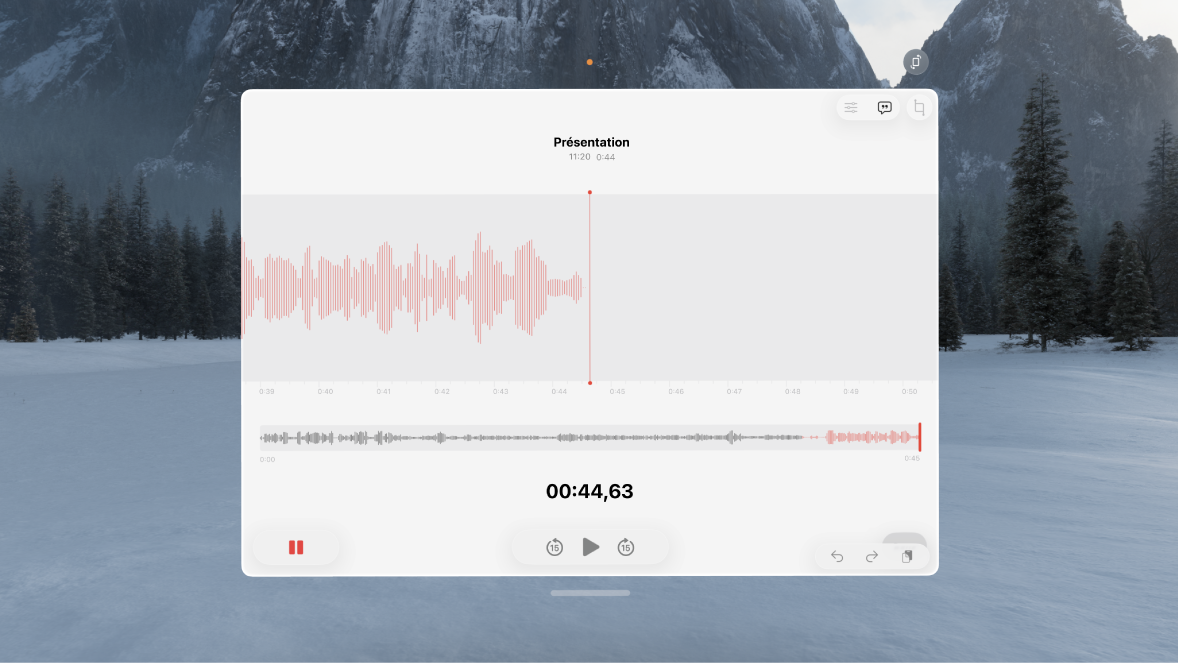Show the transcript via quote bubble icon

pyautogui.click(x=883, y=108)
